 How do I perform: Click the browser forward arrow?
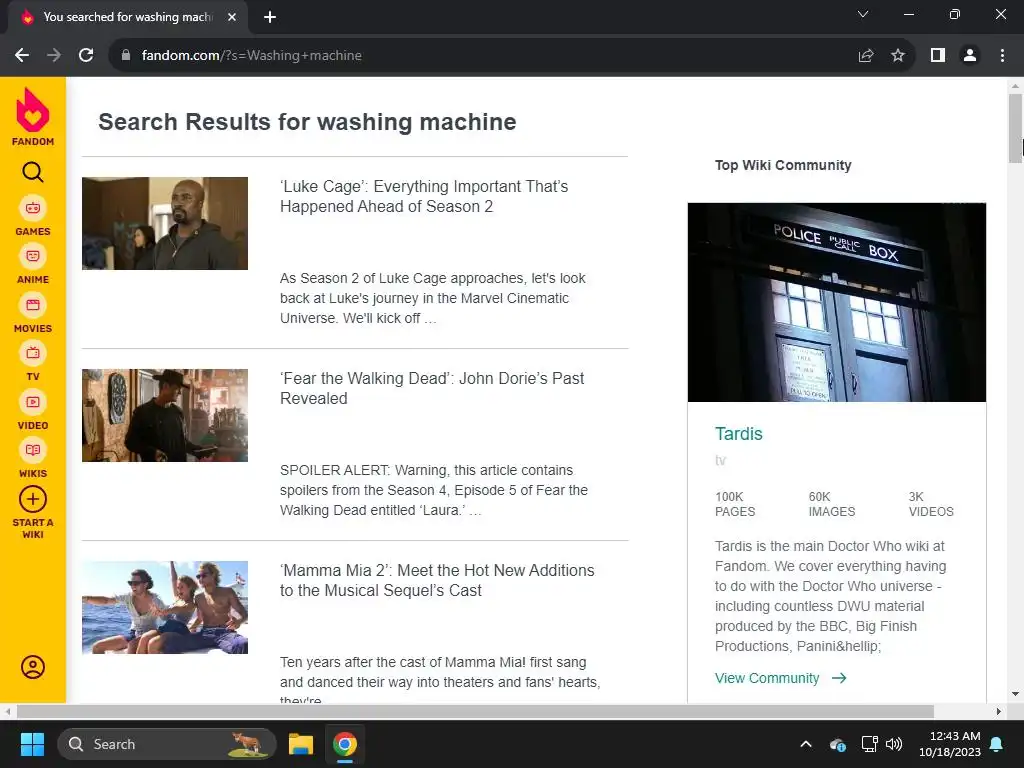click(x=54, y=56)
